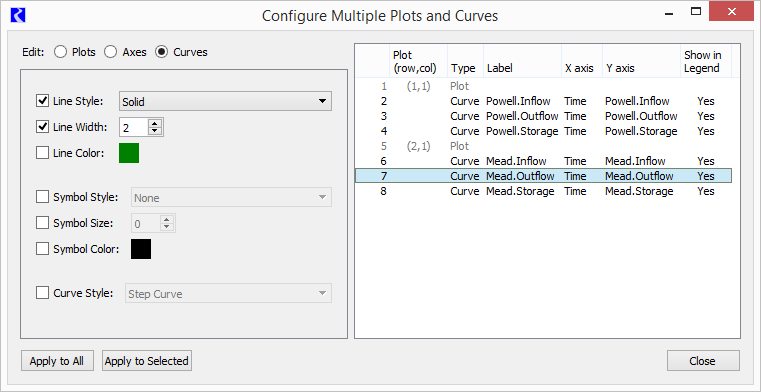The height and width of the screenshot is (392, 761).
Task: Open the green Line Color swatch
Action: (129, 153)
